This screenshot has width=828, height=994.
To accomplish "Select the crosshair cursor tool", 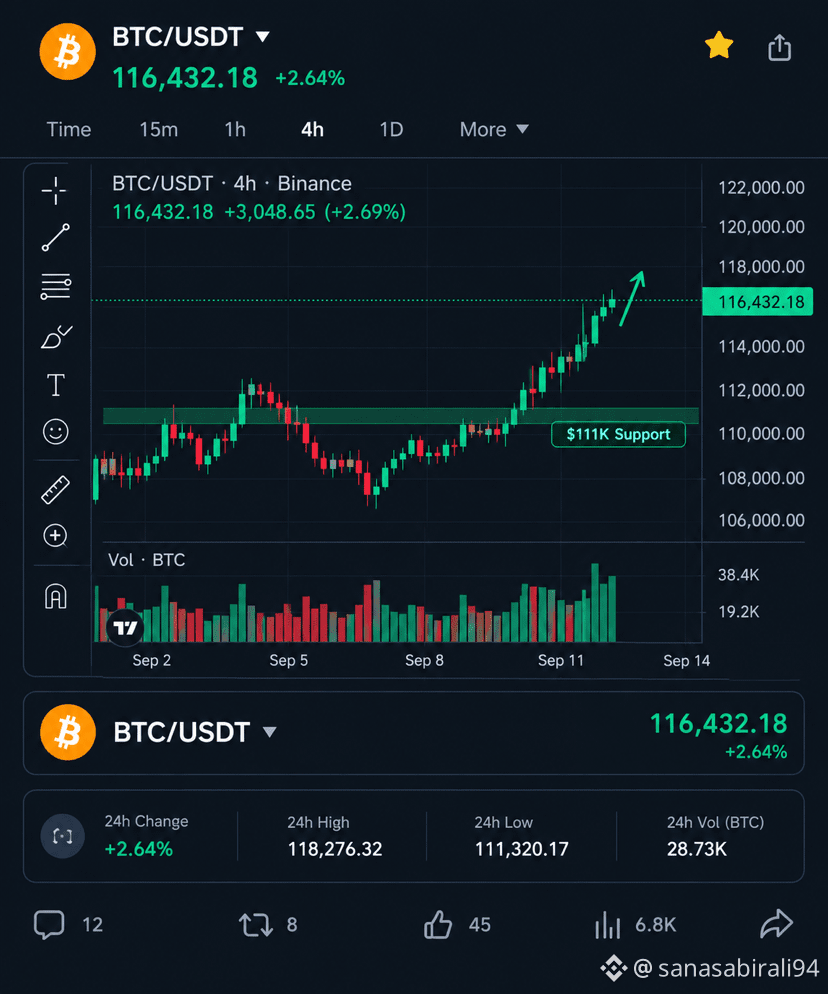I will click(x=55, y=191).
